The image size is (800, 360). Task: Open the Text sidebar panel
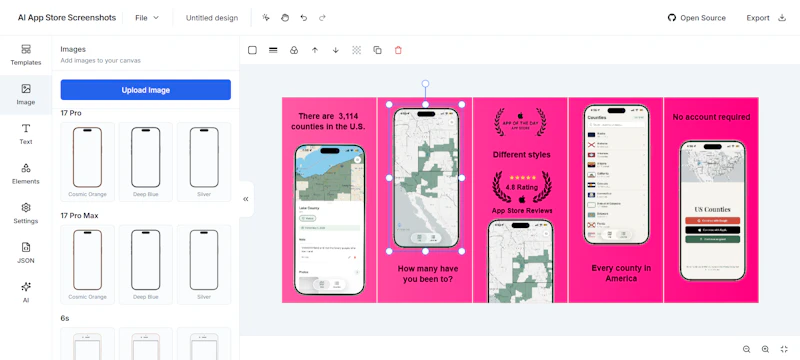[x=26, y=134]
